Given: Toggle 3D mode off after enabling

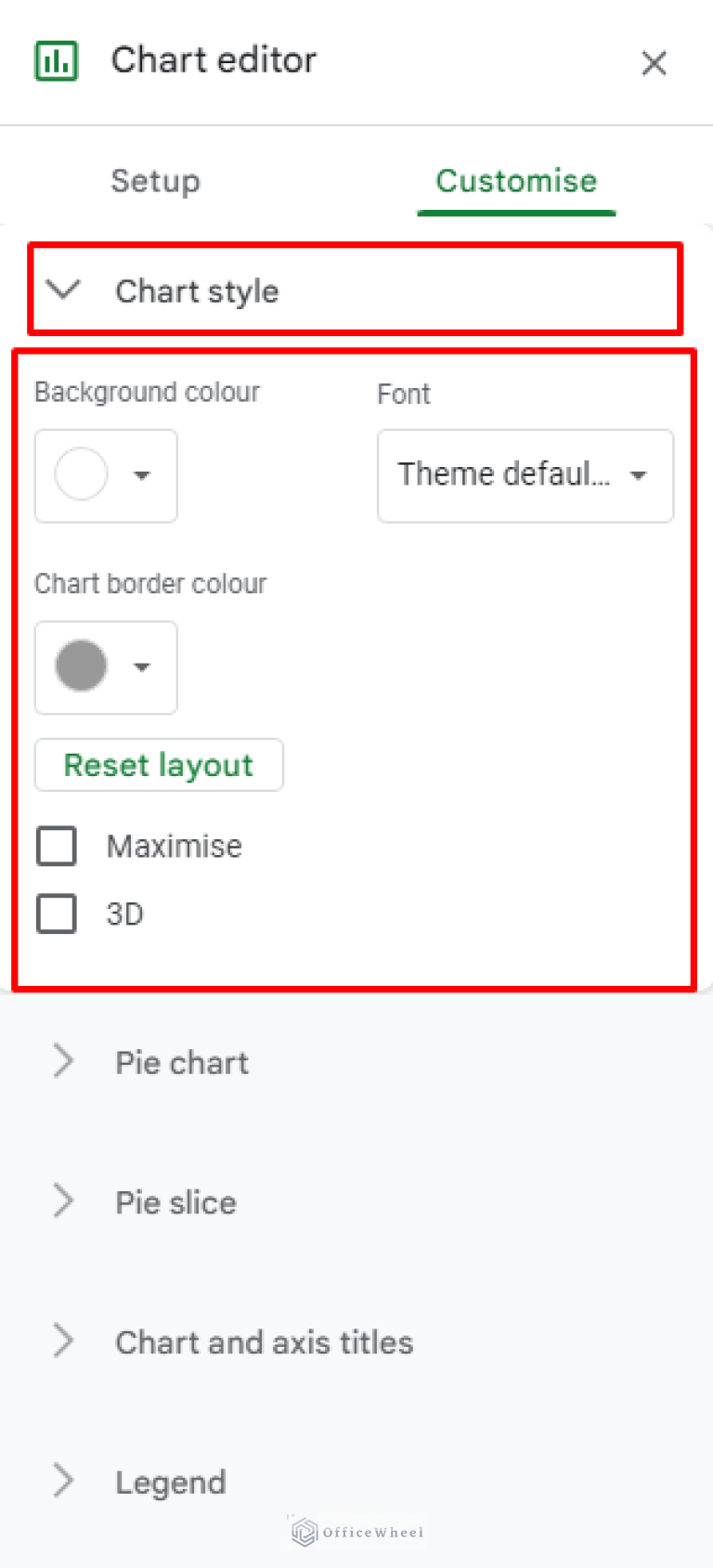Looking at the screenshot, I should 56,914.
